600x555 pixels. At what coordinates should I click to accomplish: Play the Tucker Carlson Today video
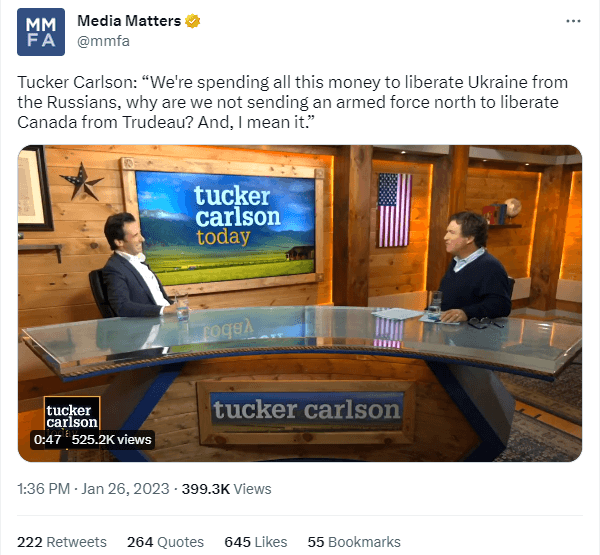pos(300,303)
